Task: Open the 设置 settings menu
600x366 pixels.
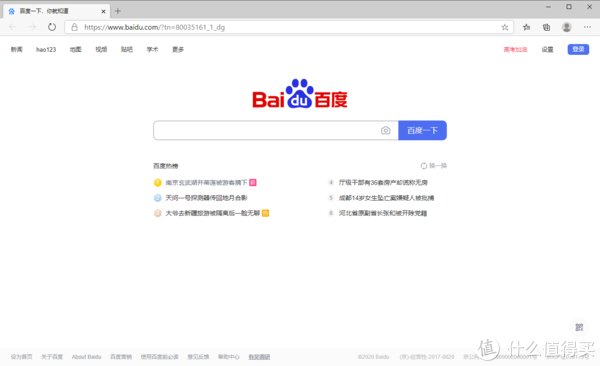Action: [x=548, y=49]
